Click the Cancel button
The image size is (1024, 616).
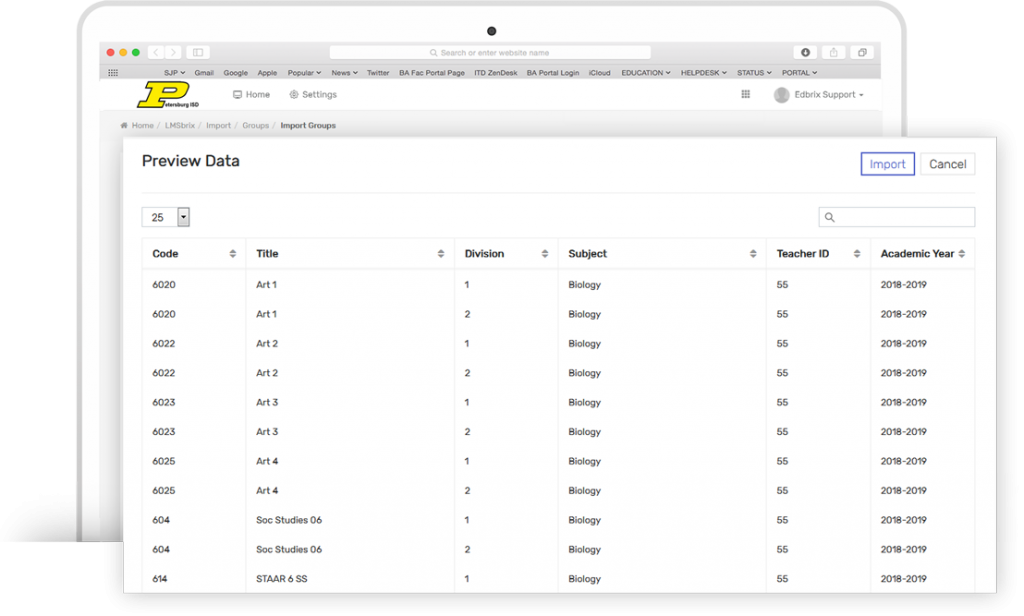[x=947, y=164]
